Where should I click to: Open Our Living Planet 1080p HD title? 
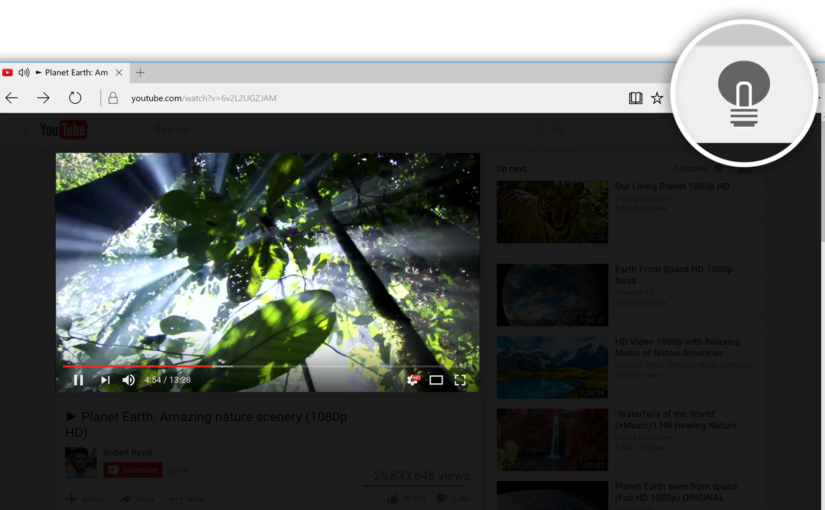tap(672, 186)
